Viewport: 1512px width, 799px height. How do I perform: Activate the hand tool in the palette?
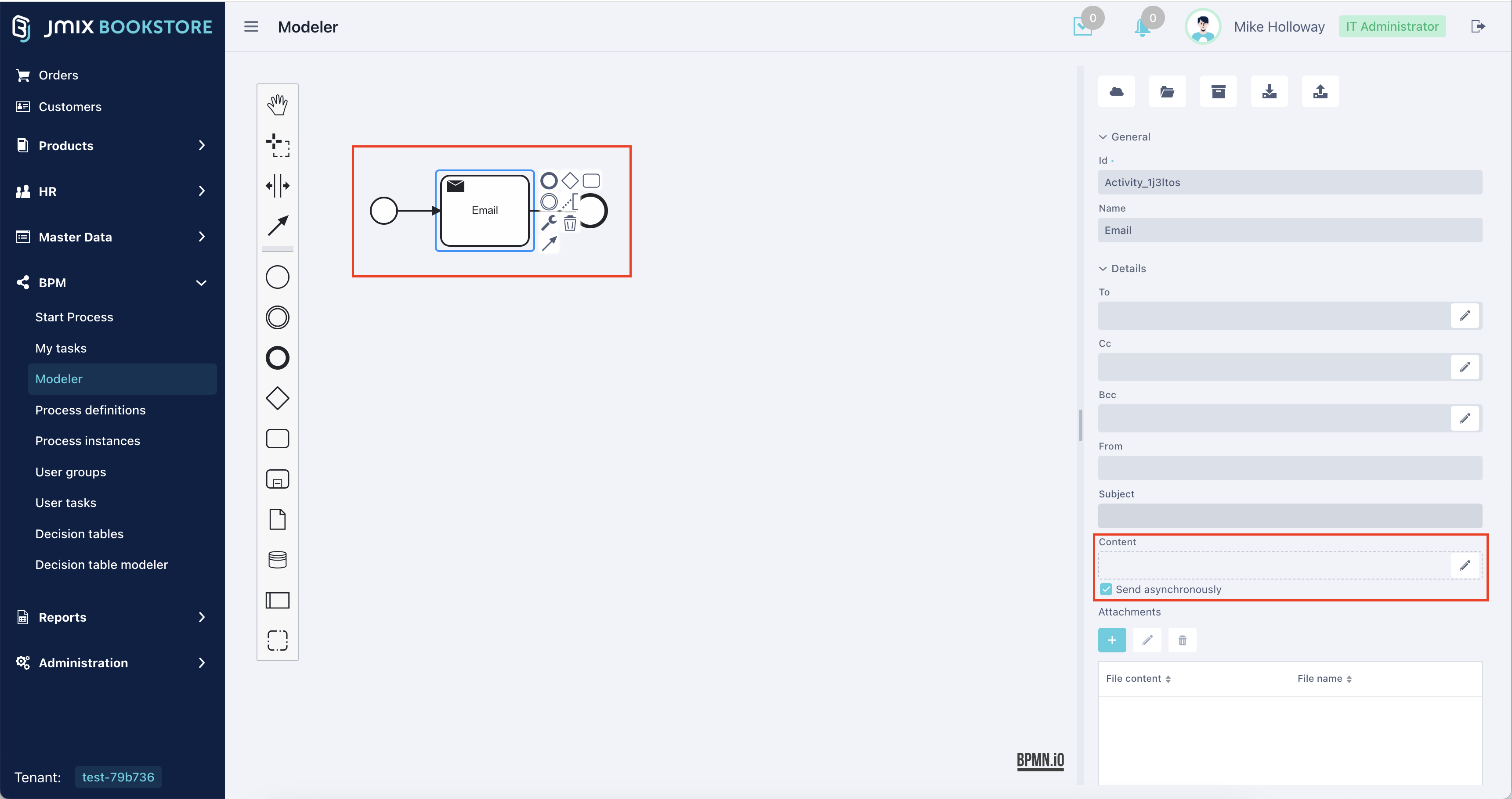click(x=277, y=105)
